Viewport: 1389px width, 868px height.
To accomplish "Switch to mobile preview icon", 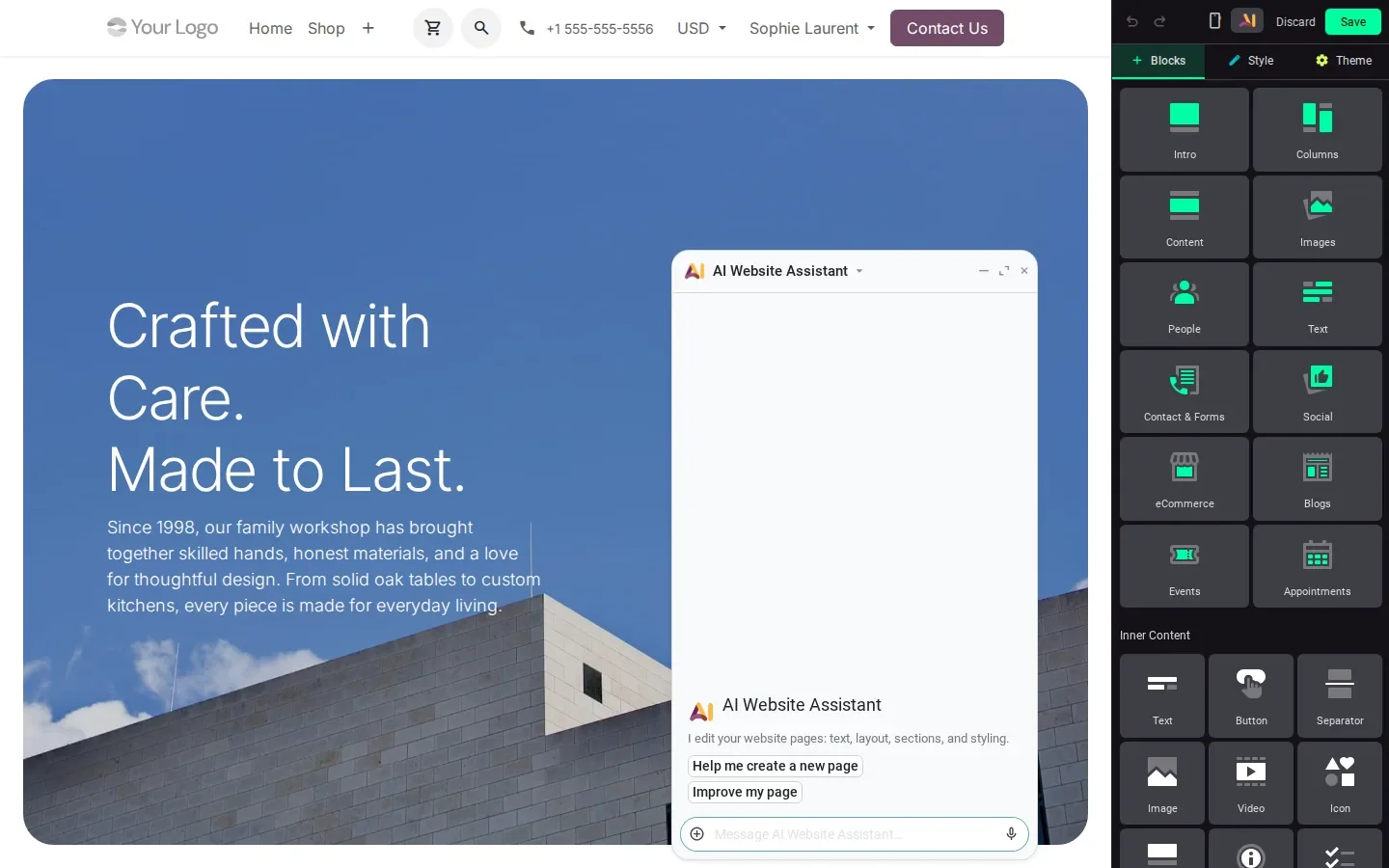I will click(1215, 21).
